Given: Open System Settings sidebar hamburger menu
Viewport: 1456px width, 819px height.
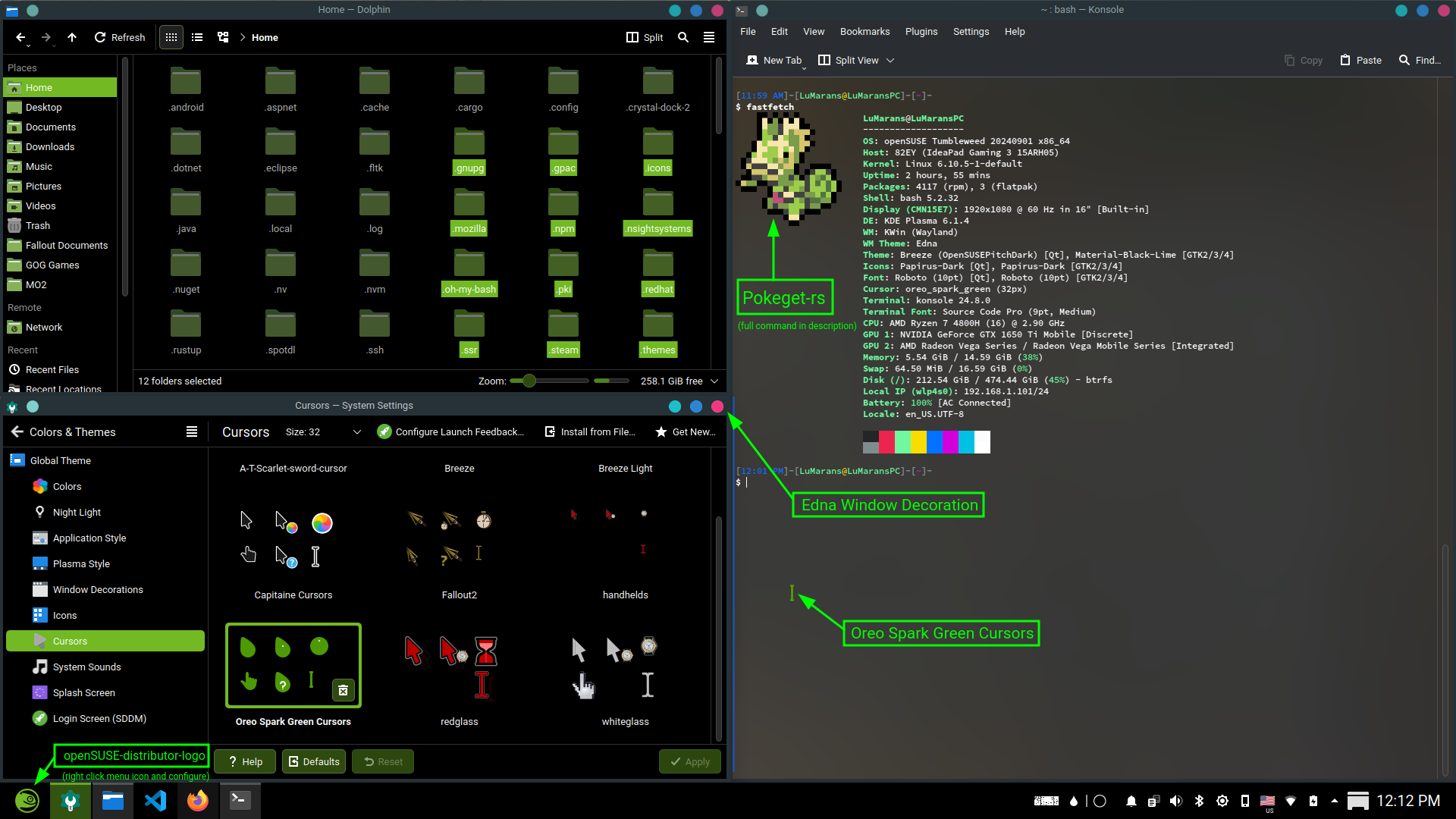Looking at the screenshot, I should [192, 431].
